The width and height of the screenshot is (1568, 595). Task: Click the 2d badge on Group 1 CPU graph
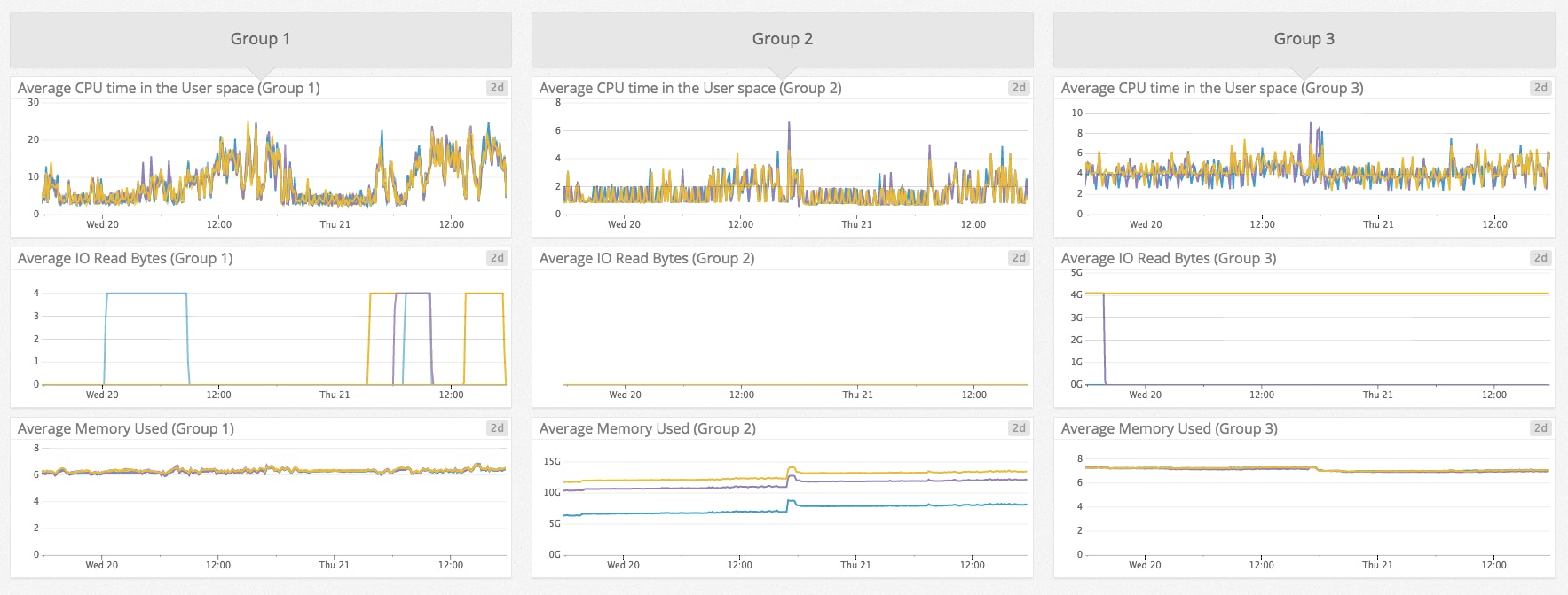coord(497,88)
